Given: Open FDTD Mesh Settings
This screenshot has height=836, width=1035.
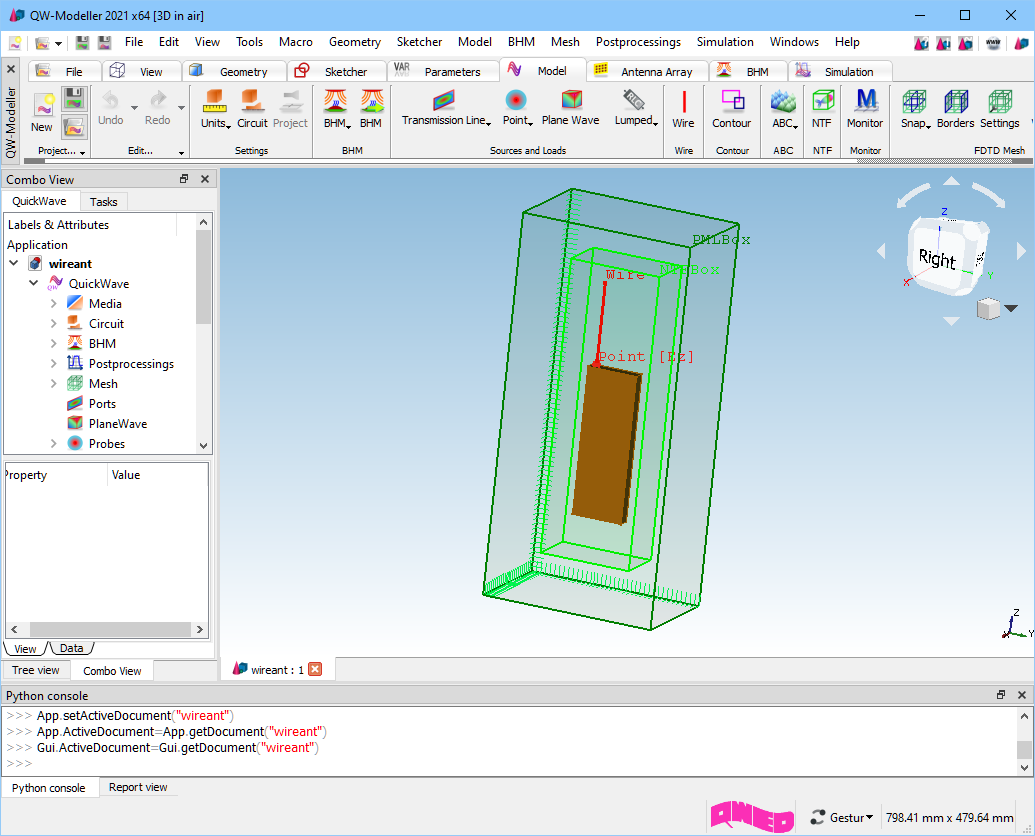Looking at the screenshot, I should tap(999, 110).
